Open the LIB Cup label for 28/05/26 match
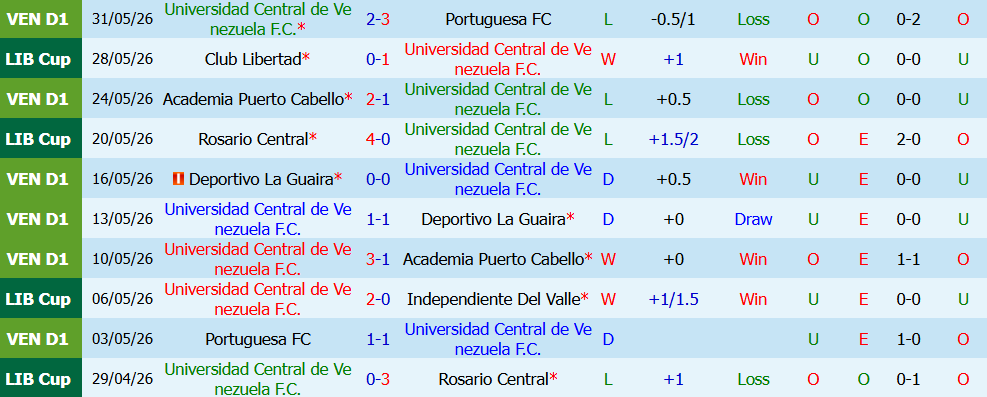Screen dimensions: 987x397 [37, 59]
